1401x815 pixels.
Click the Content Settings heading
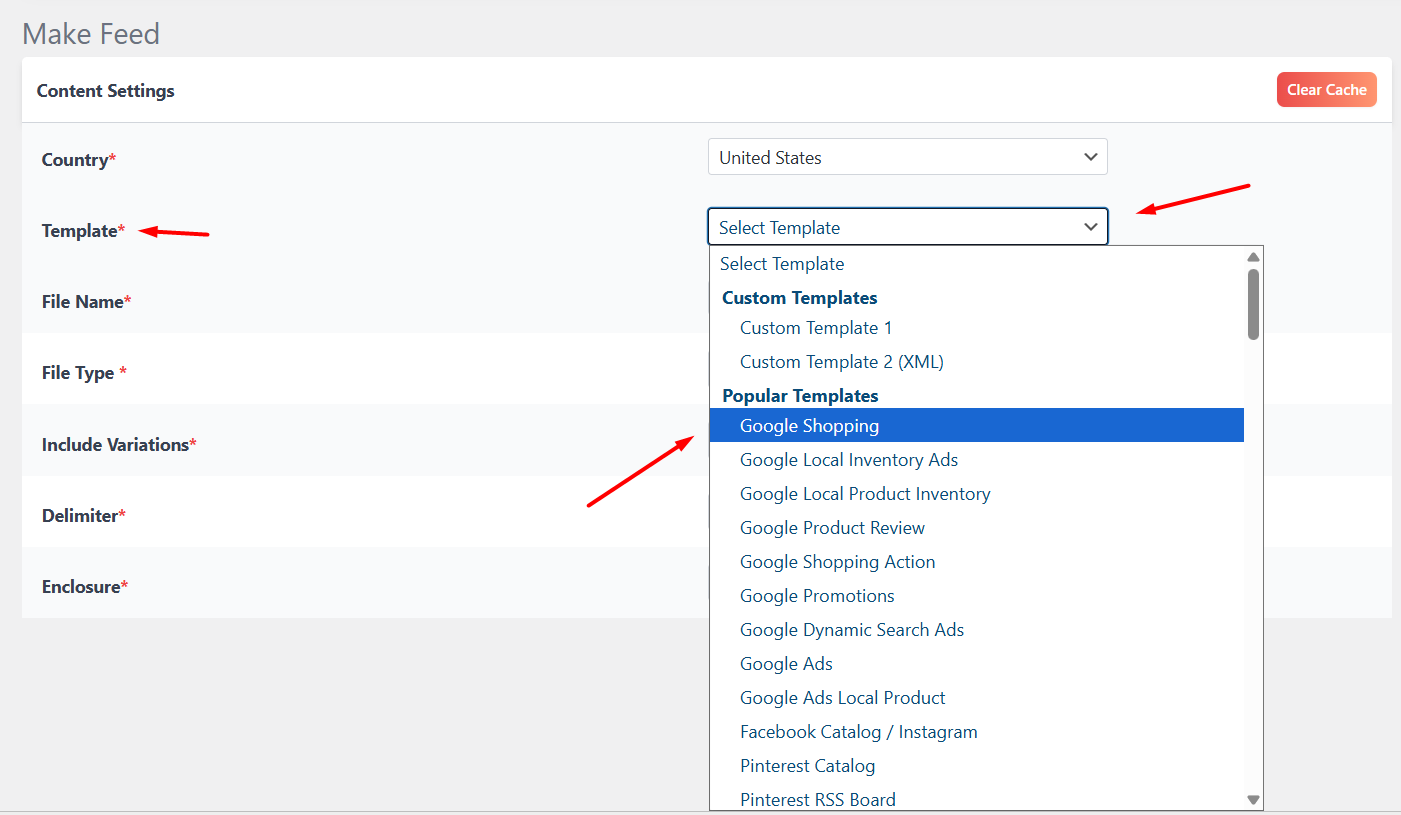coord(106,91)
